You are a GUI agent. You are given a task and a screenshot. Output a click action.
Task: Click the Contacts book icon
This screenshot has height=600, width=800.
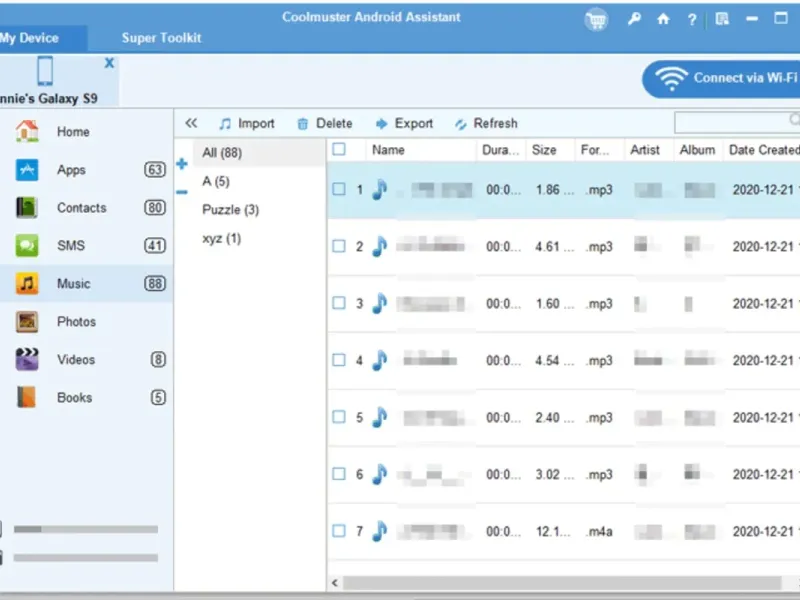[27, 207]
